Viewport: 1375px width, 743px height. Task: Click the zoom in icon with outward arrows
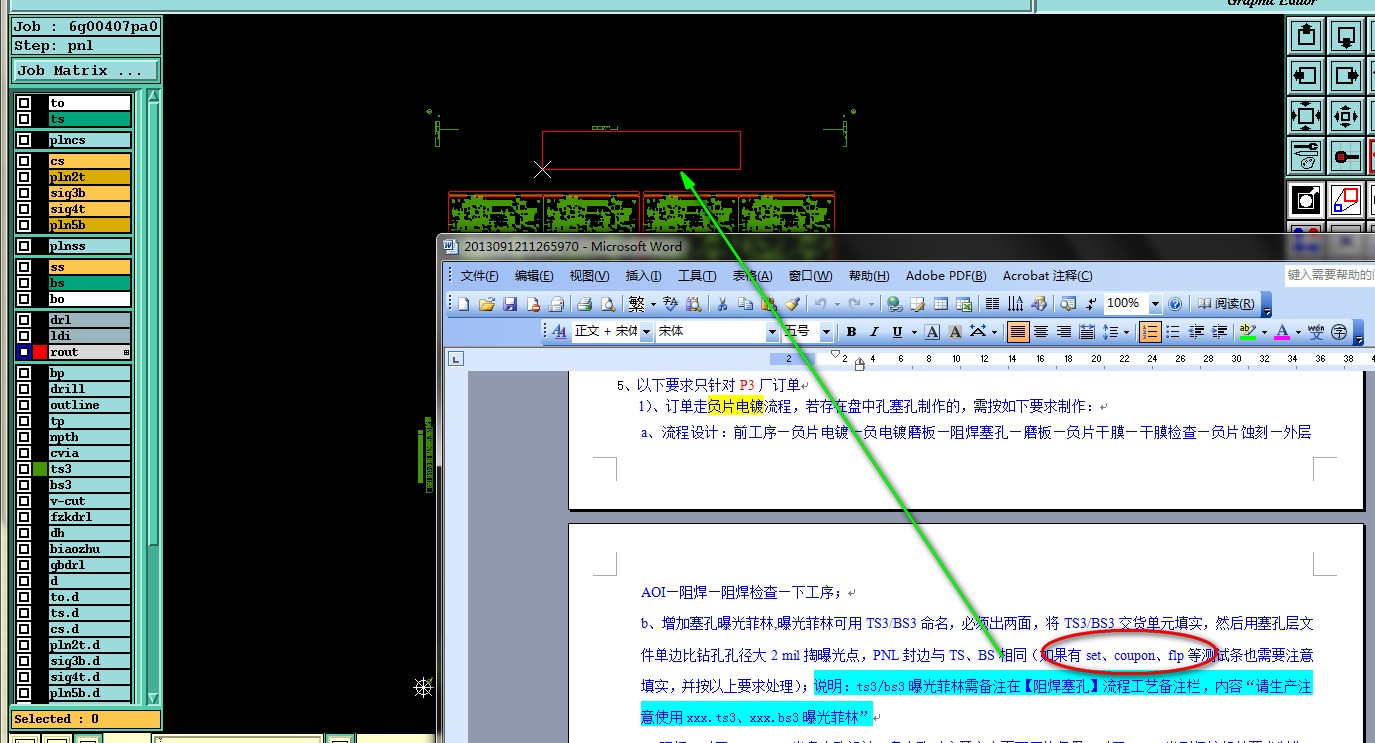1347,116
